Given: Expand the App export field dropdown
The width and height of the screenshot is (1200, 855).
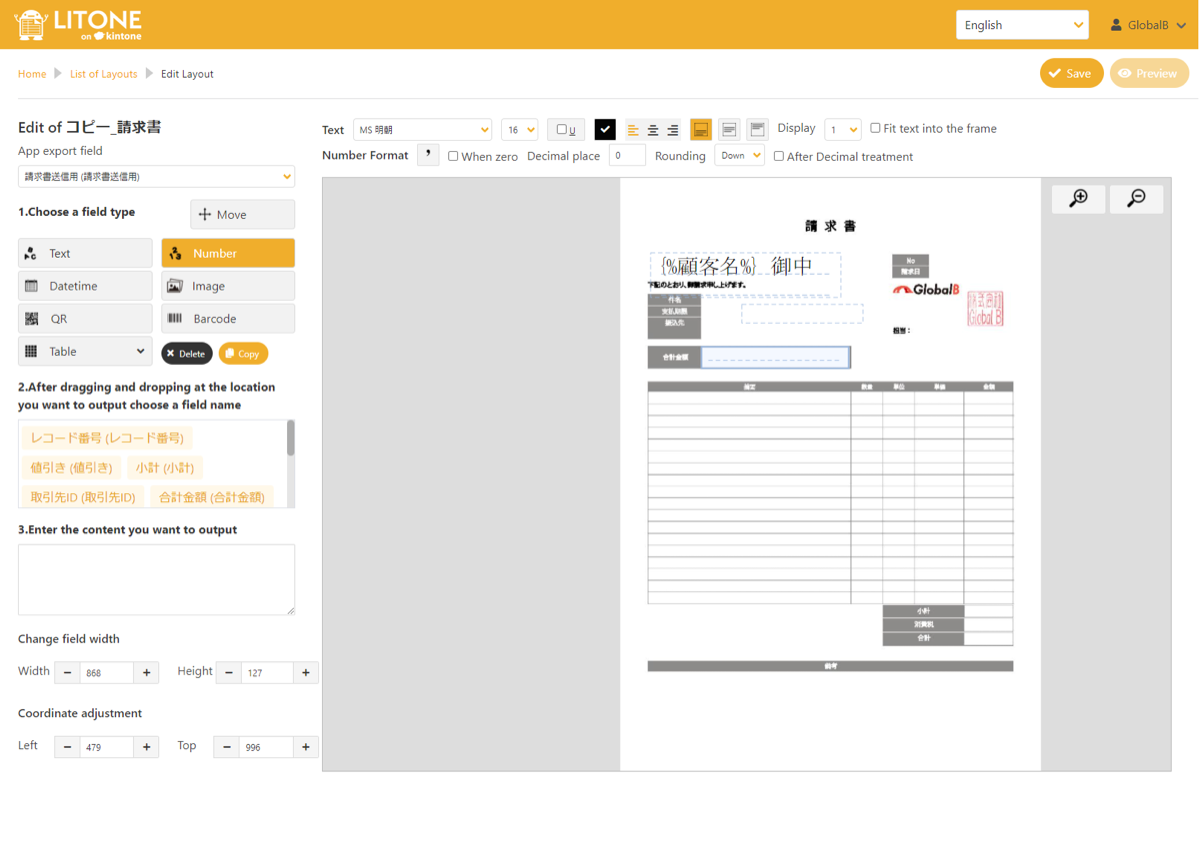Looking at the screenshot, I should tap(157, 177).
